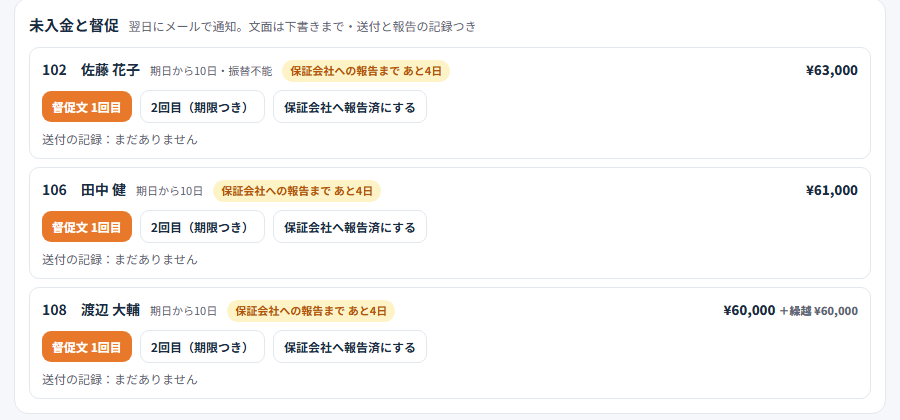Viewport: 900px width, 420px height.
Task: Click tenant name 渡辺 大輔
Action: tap(110, 310)
